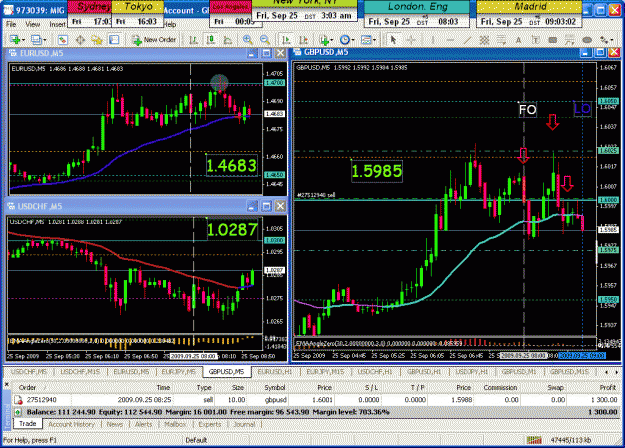Expand the New Chart dropdown arrow

(23, 40)
